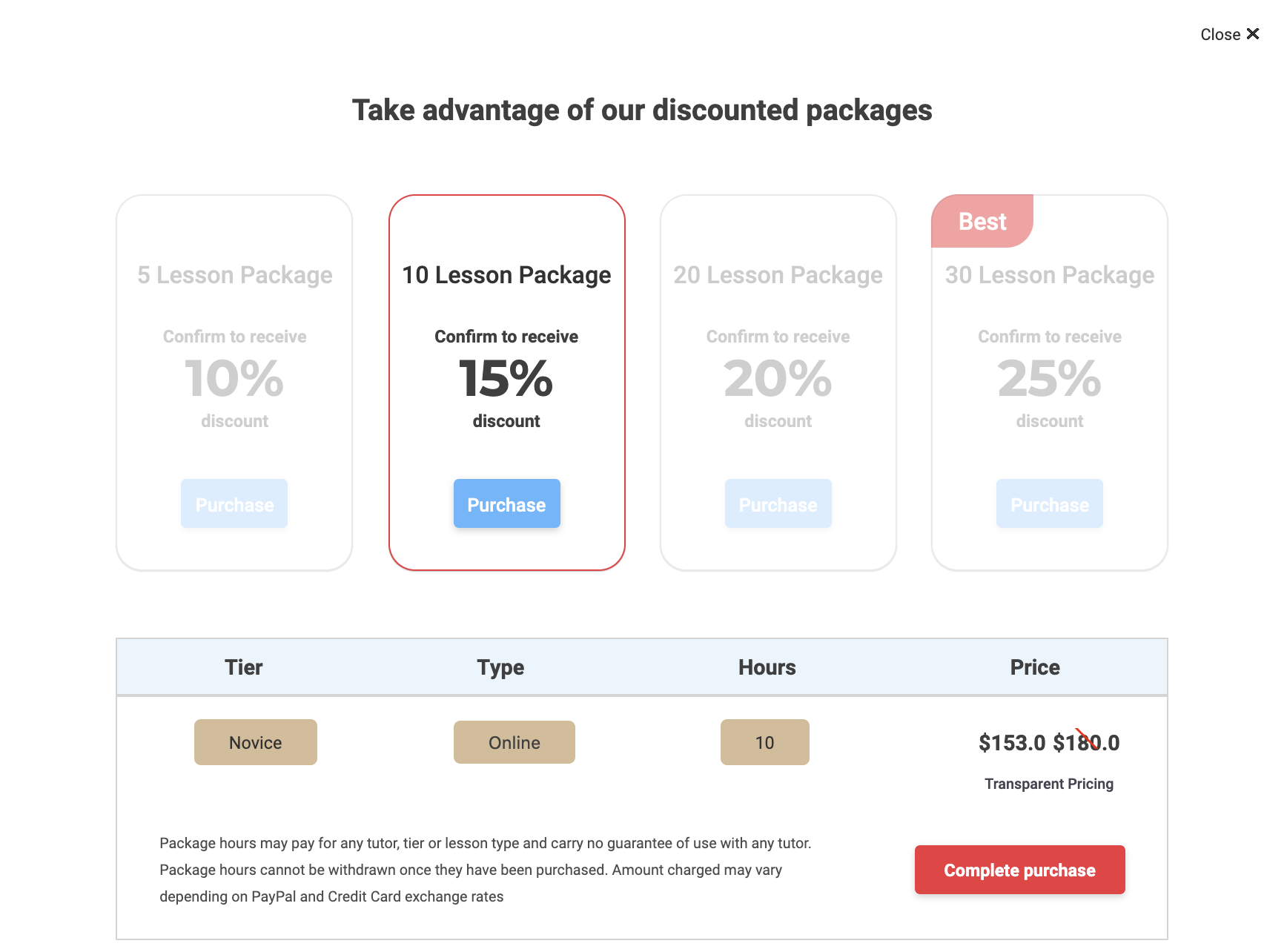Screen dimensions: 1287x952
Task: Click the Complete purchase button
Action: click(x=1019, y=870)
